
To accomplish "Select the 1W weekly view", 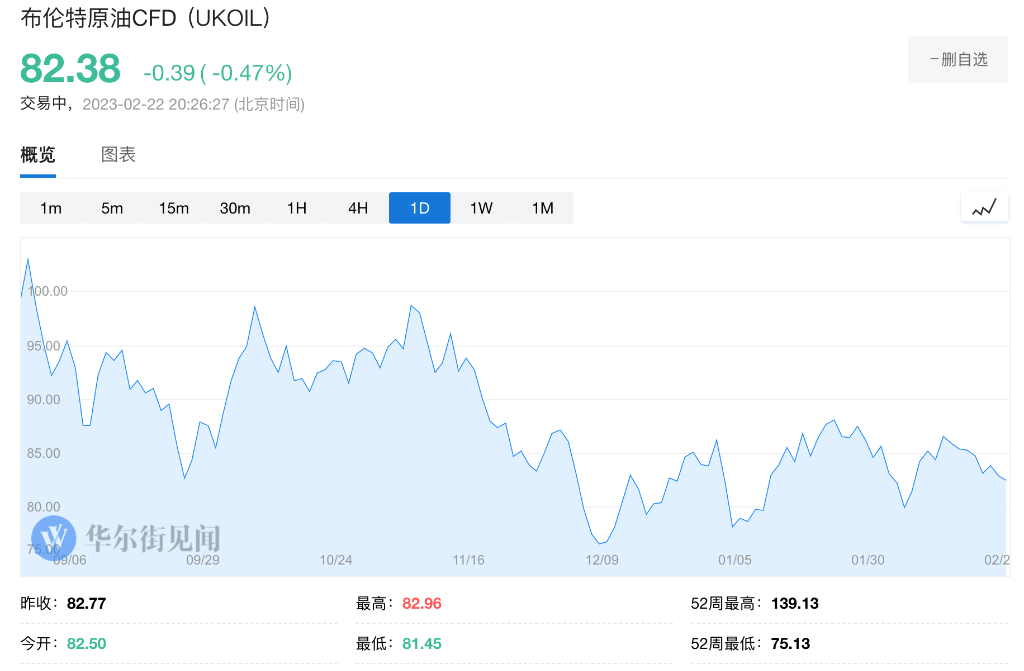I will (x=480, y=207).
